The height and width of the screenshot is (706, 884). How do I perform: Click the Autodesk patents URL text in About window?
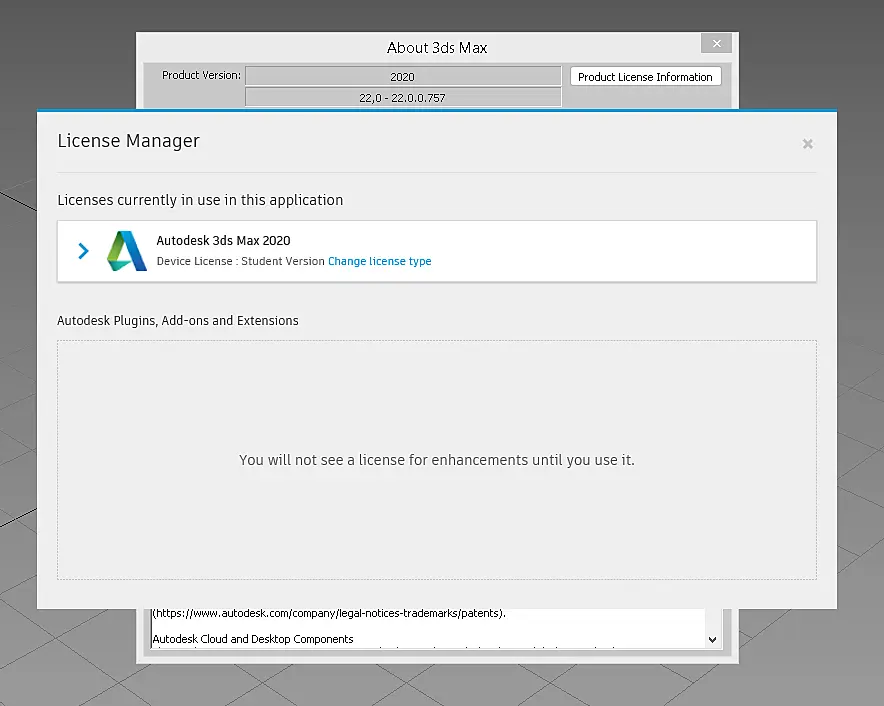(x=329, y=614)
